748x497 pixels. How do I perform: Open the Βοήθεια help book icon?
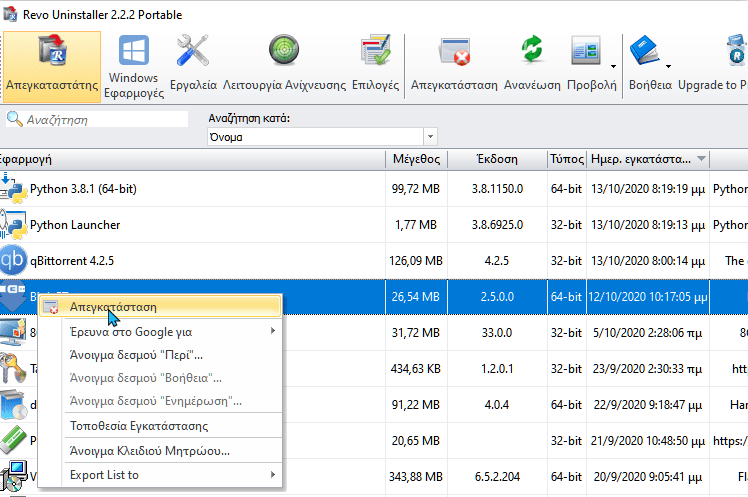click(644, 50)
